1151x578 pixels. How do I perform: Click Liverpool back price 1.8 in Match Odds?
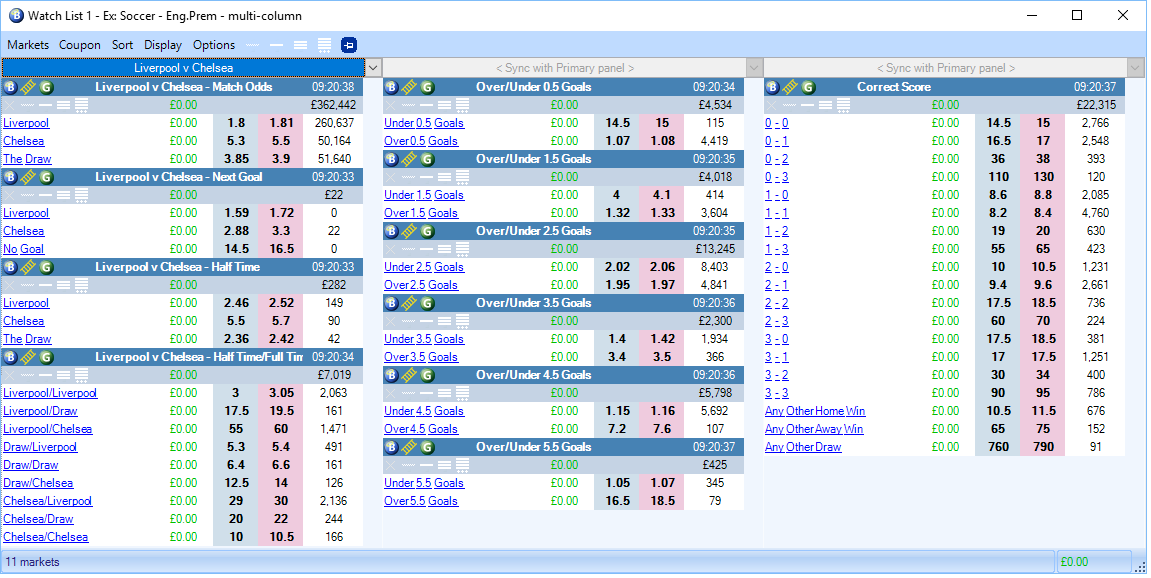point(237,123)
